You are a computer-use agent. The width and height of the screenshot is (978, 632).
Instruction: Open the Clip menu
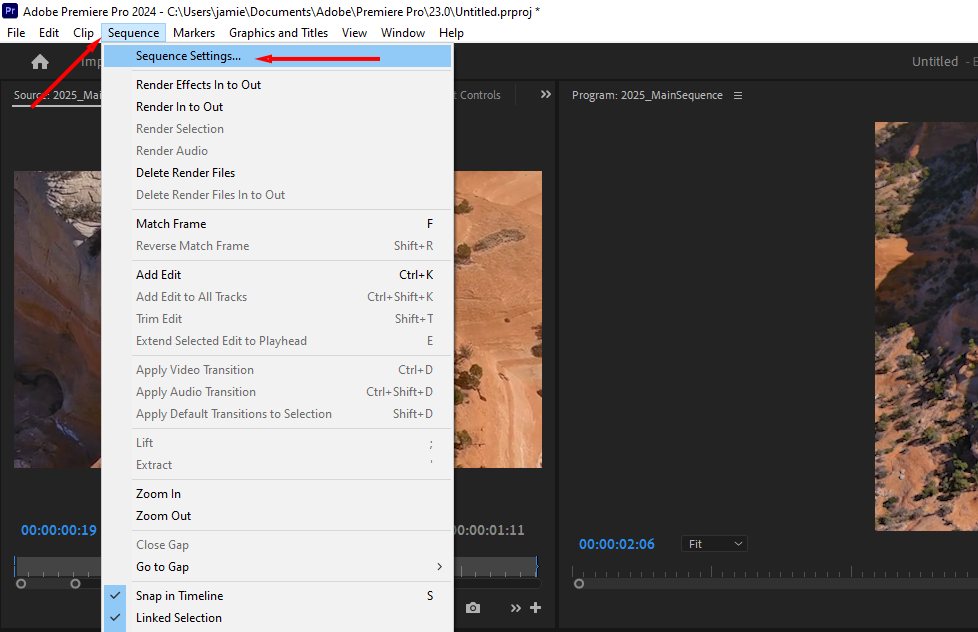[83, 32]
